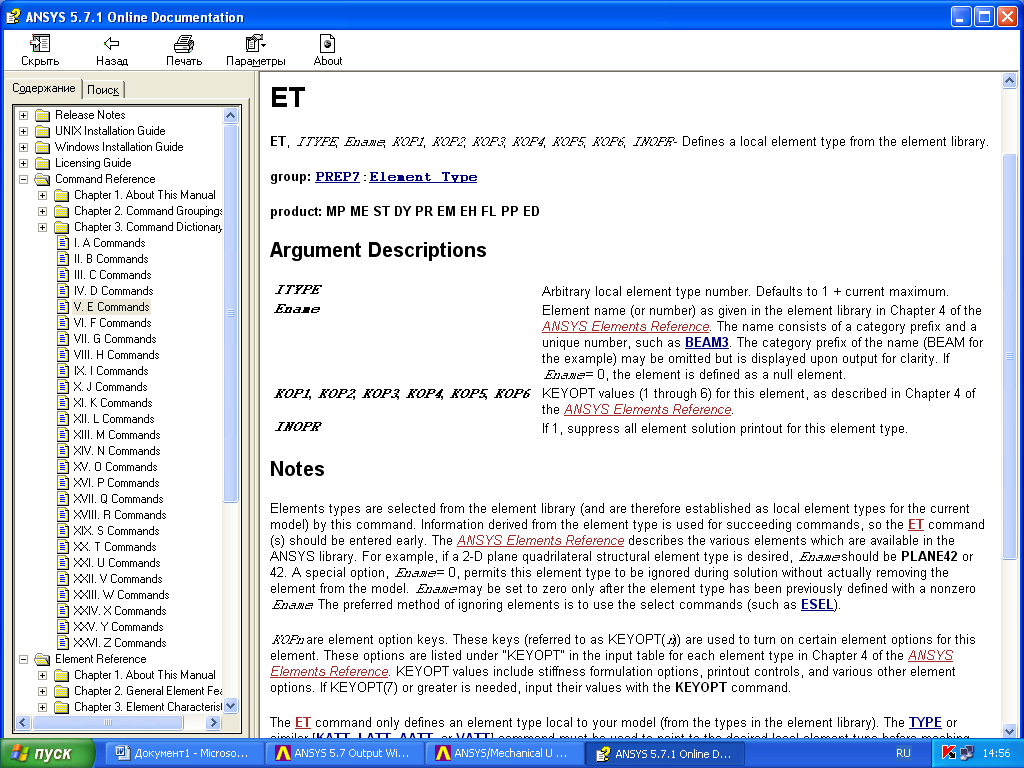Click the open Command Reference folder icon
Screen dimensions: 1024x768
(x=42, y=179)
